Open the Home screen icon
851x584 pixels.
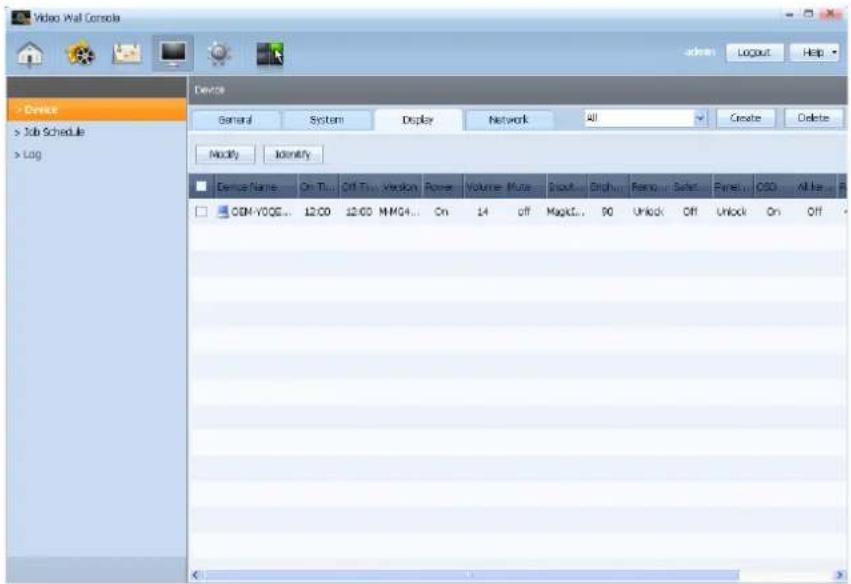30,54
